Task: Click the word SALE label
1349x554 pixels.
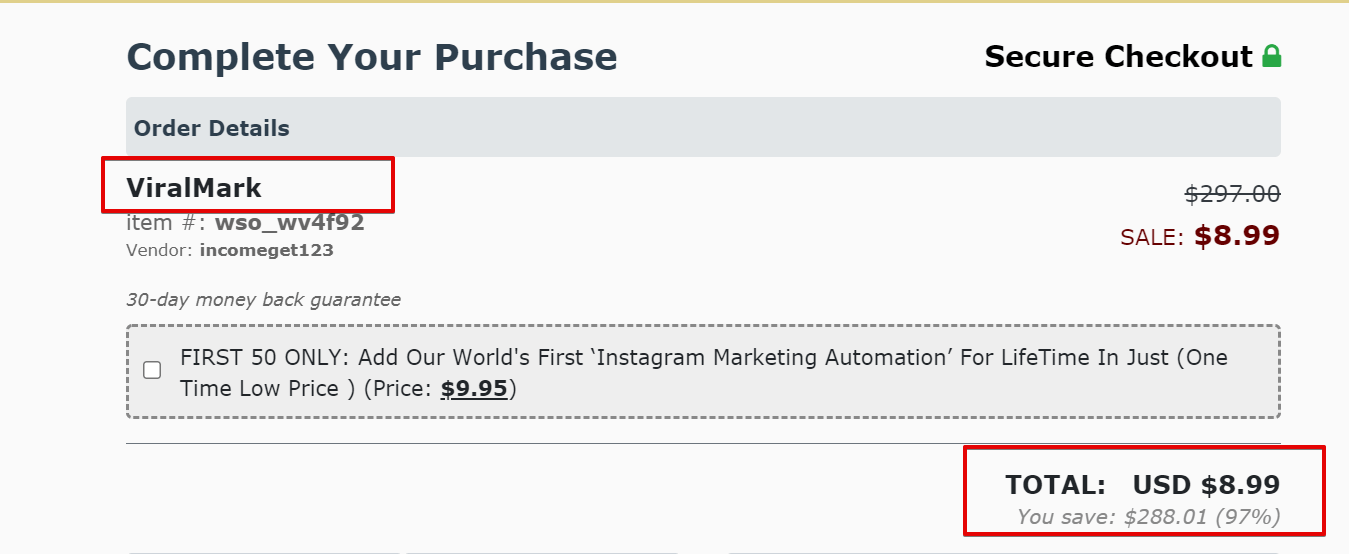Action: coord(1152,237)
